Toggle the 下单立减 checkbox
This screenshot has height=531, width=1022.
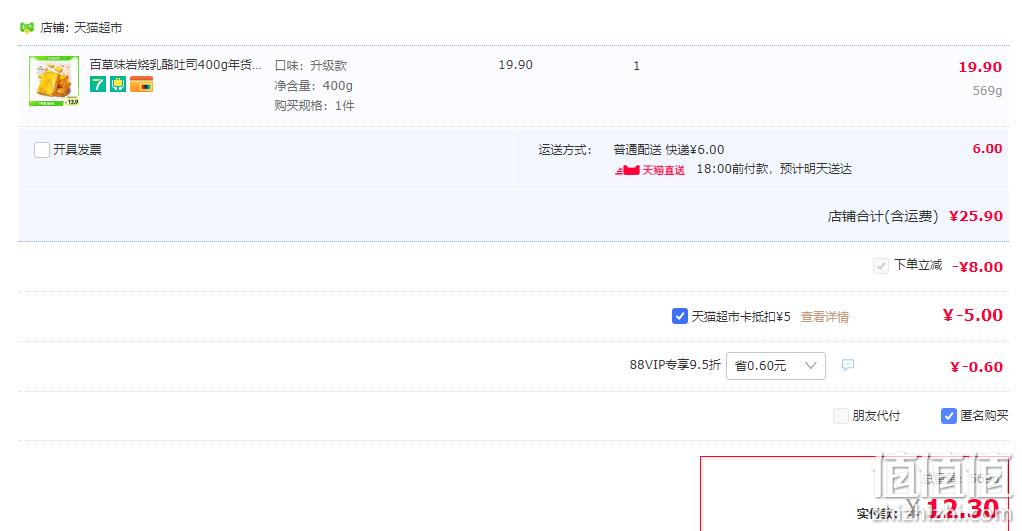coord(881,266)
